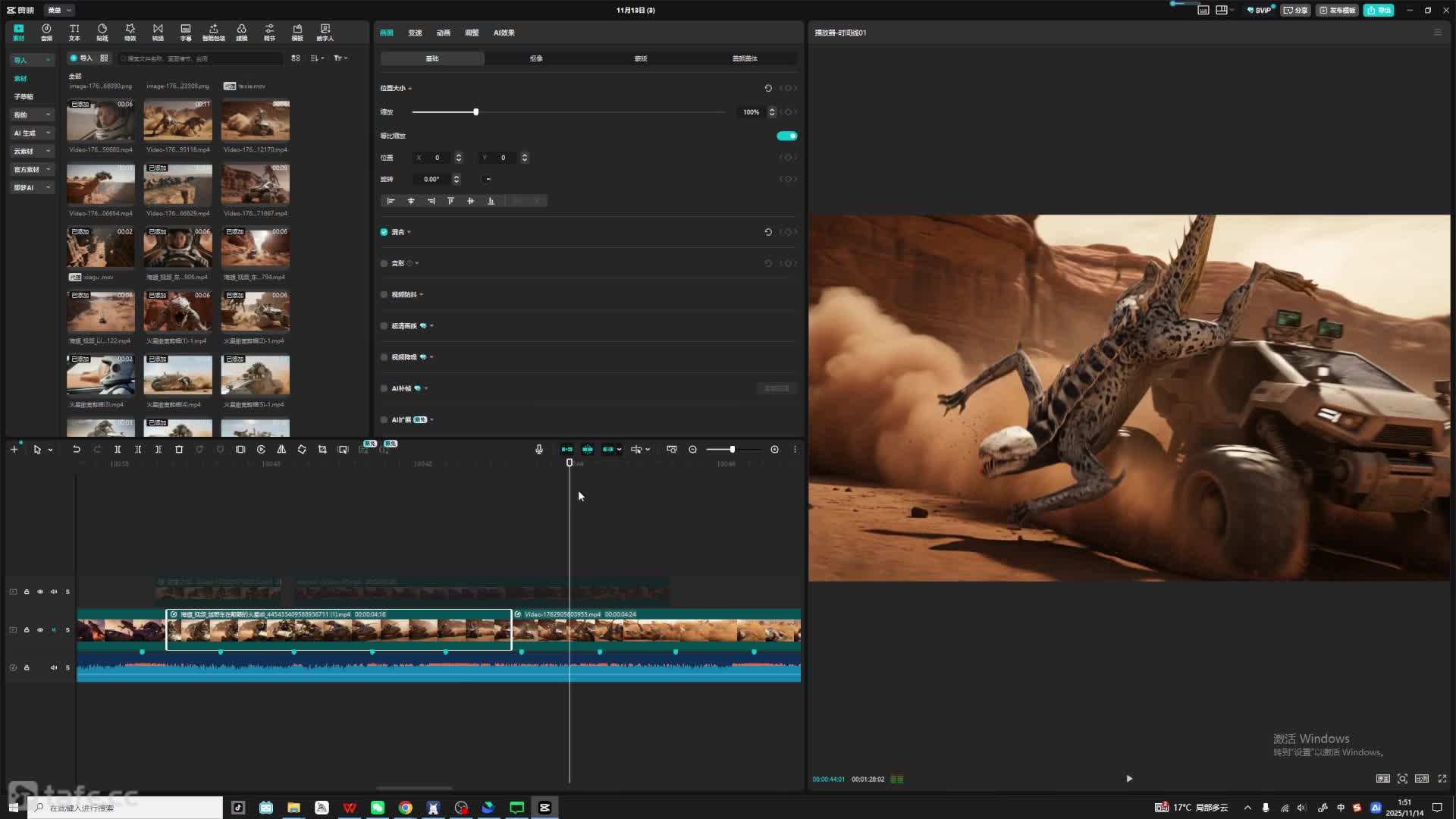Switch to the 抠像 (Cutout) sub-tab
Image resolution: width=1456 pixels, height=819 pixels.
[x=536, y=58]
